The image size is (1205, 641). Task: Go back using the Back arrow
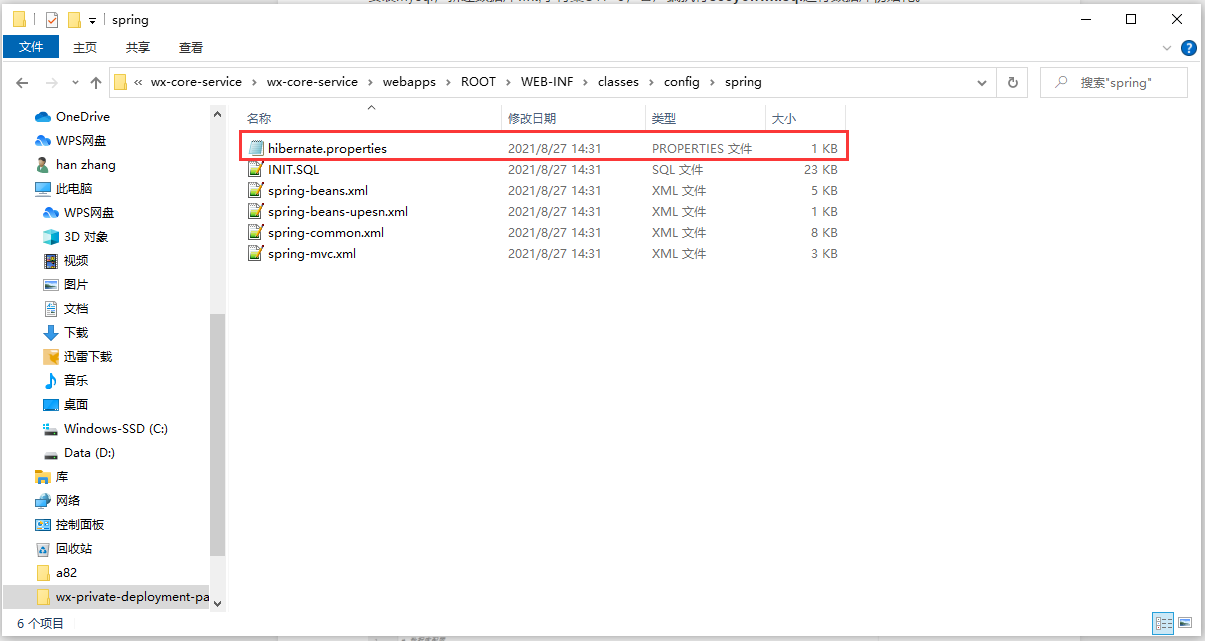22,83
